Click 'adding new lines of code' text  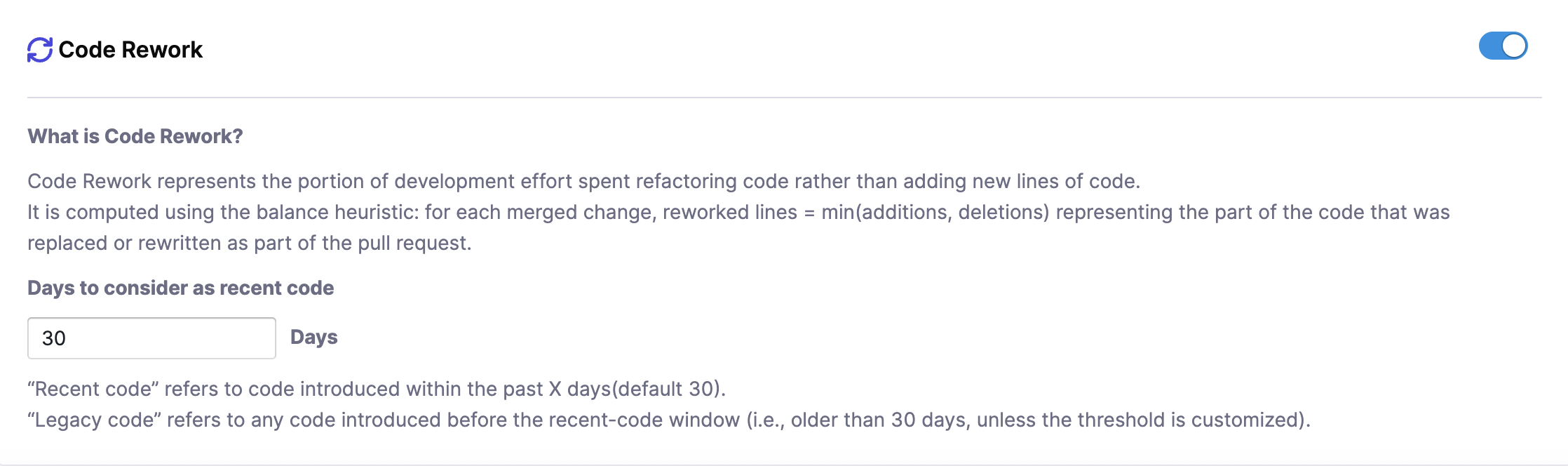(x=1020, y=181)
